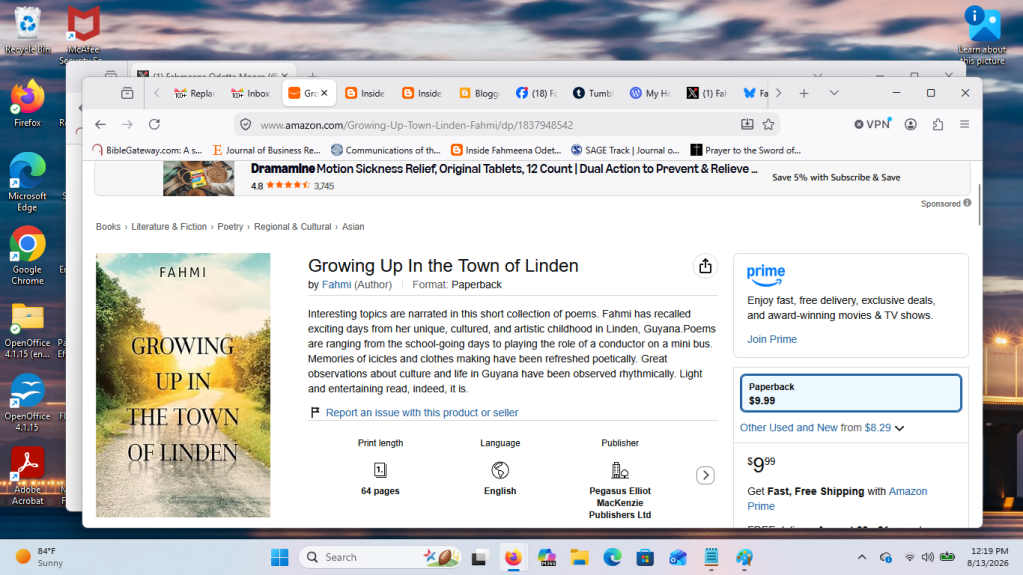This screenshot has width=1023, height=575.
Task: Open the Poetry breadcrumb link
Action: (x=230, y=226)
